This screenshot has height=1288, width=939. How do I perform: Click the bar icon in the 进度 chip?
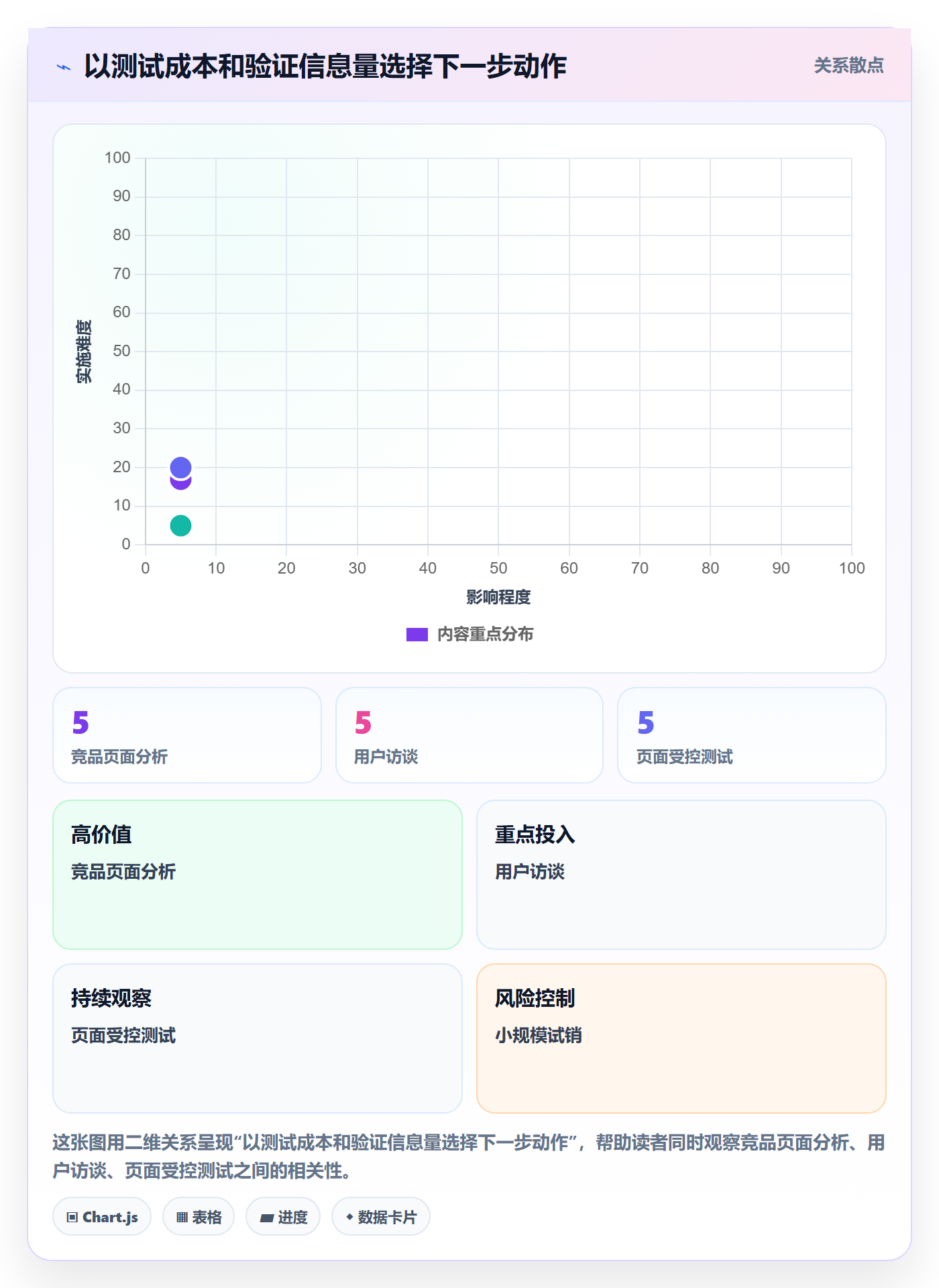point(267,1218)
